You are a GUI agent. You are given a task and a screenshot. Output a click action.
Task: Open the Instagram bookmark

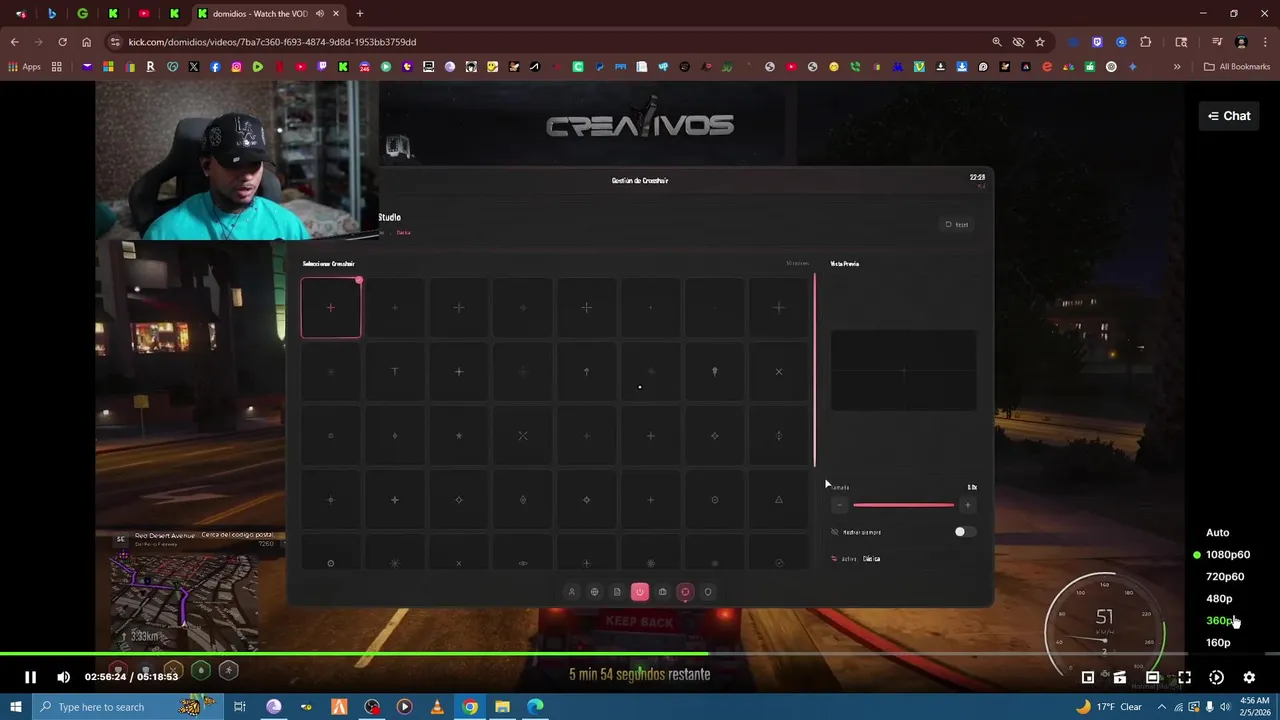236,67
